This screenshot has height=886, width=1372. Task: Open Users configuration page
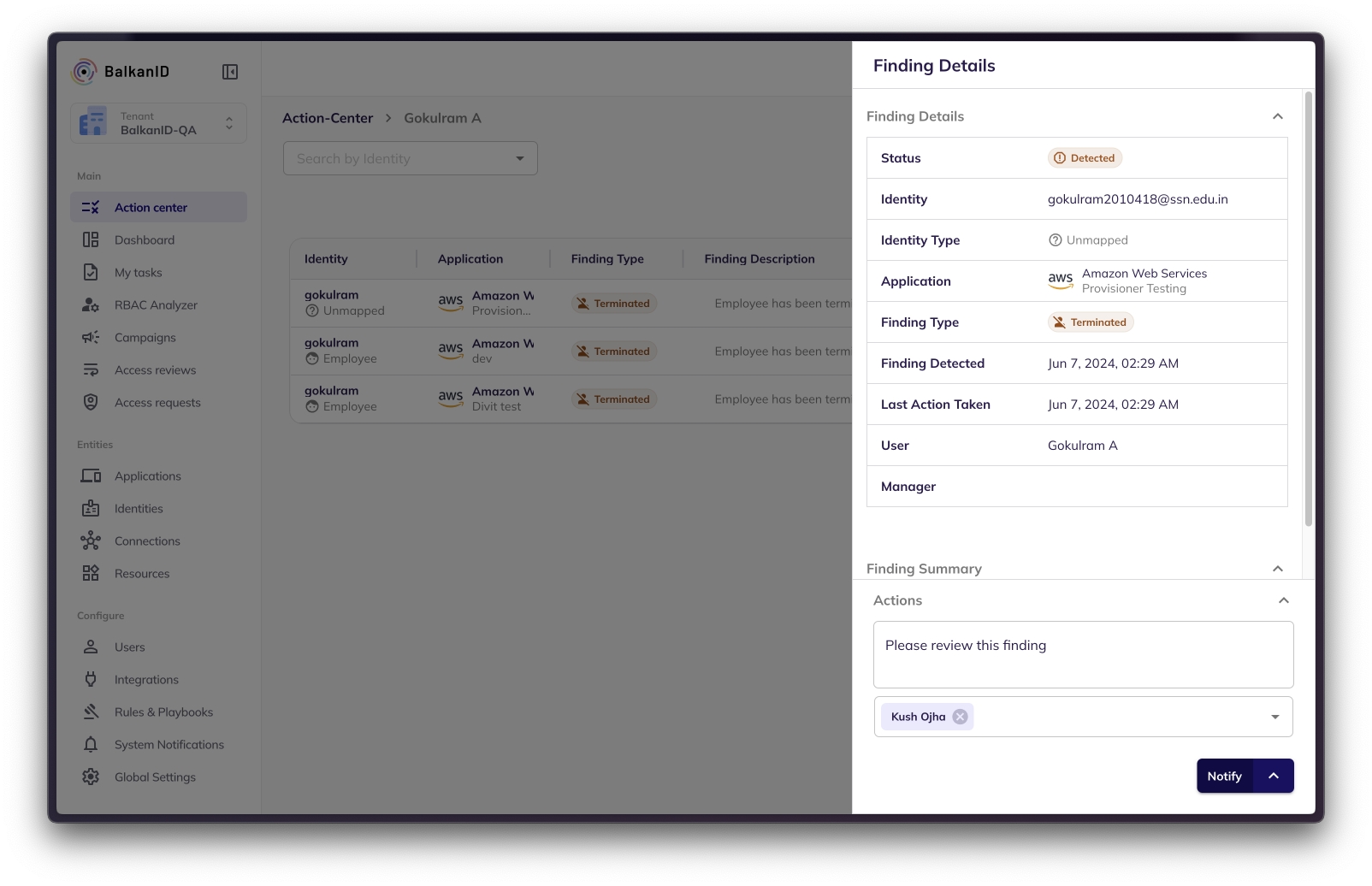158,647
